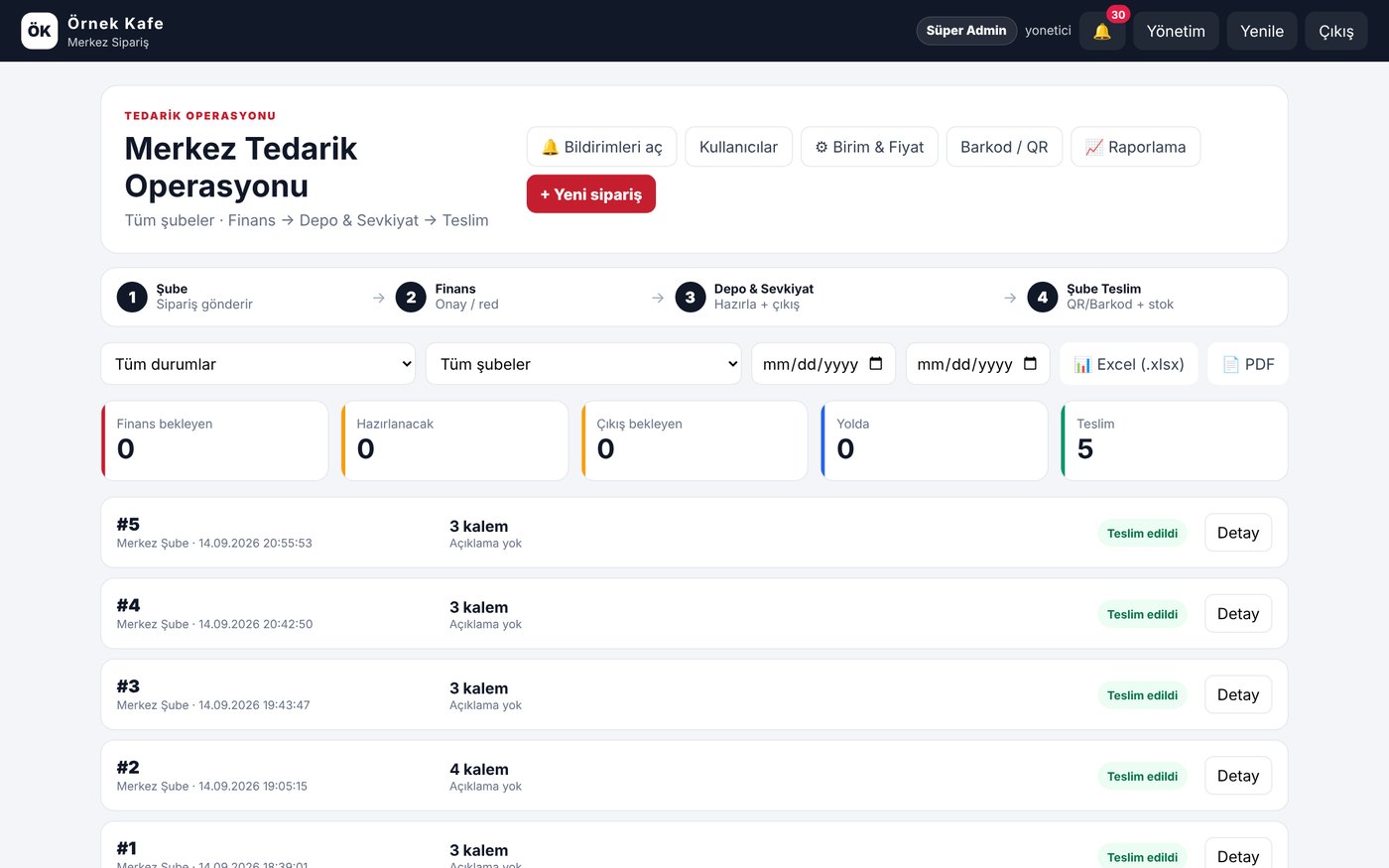Turn on notifications with Bildirimleri aç
Screen dimensions: 1389x868
point(601,147)
